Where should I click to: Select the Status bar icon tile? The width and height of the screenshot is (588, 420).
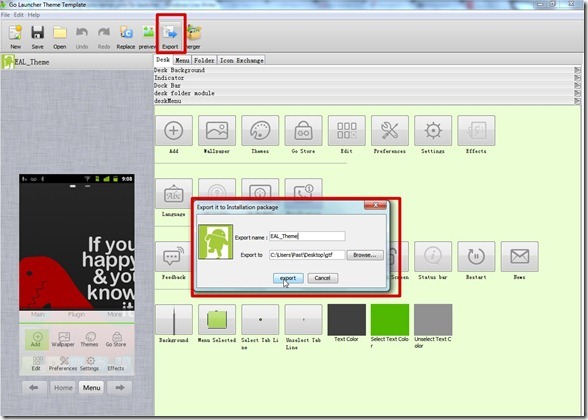pos(433,256)
